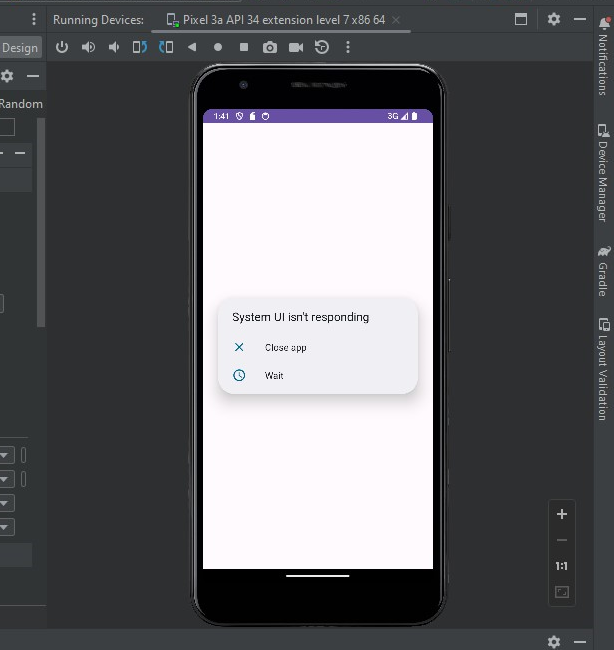Open emulator toolbar more options menu
The height and width of the screenshot is (650, 614).
[348, 47]
